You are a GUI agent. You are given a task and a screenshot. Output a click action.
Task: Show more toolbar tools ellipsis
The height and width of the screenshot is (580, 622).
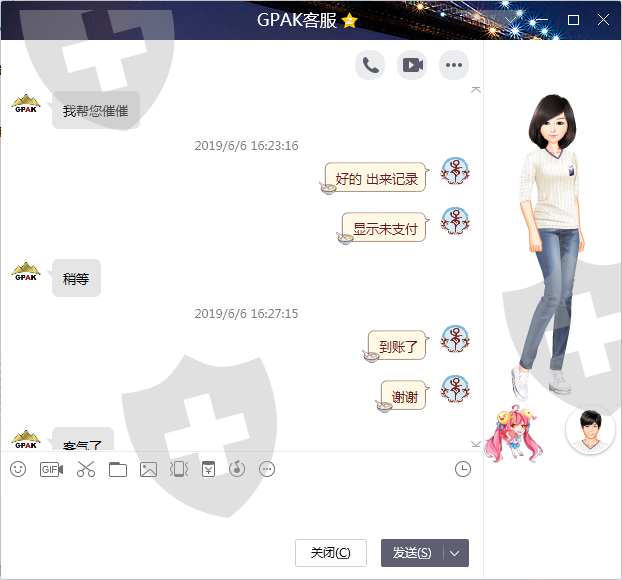pos(267,469)
